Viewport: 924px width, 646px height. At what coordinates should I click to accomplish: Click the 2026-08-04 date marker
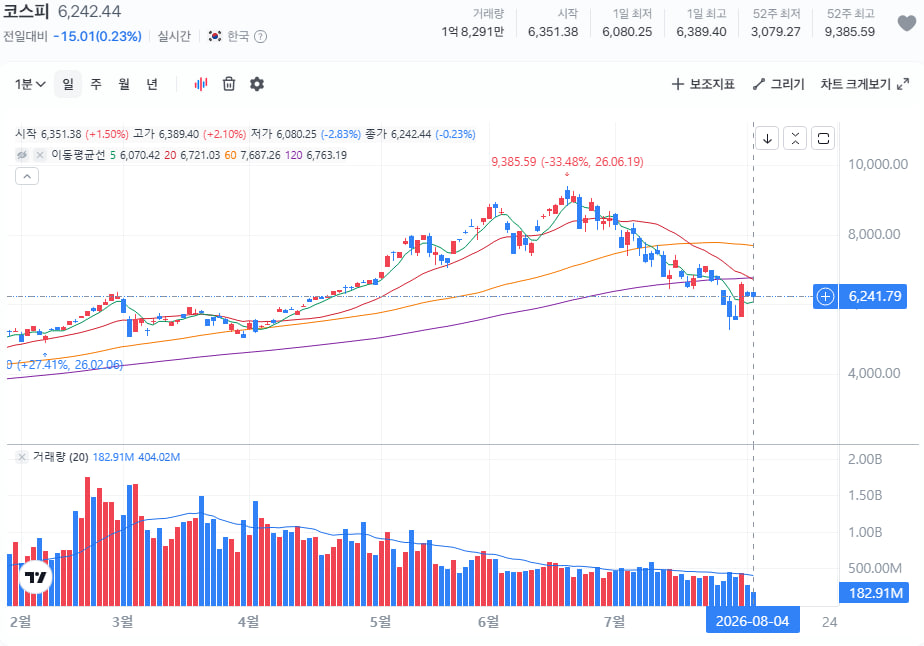[x=753, y=621]
